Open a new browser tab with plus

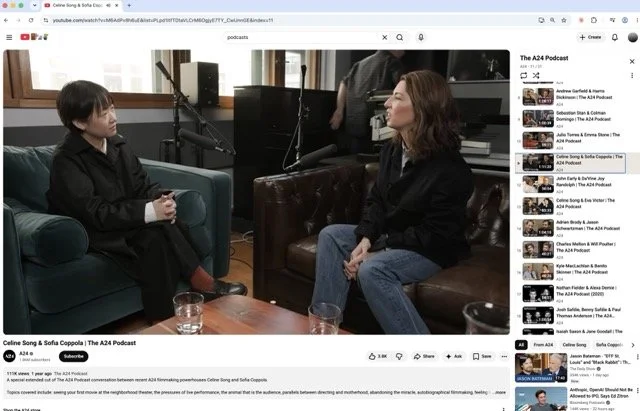129,5
